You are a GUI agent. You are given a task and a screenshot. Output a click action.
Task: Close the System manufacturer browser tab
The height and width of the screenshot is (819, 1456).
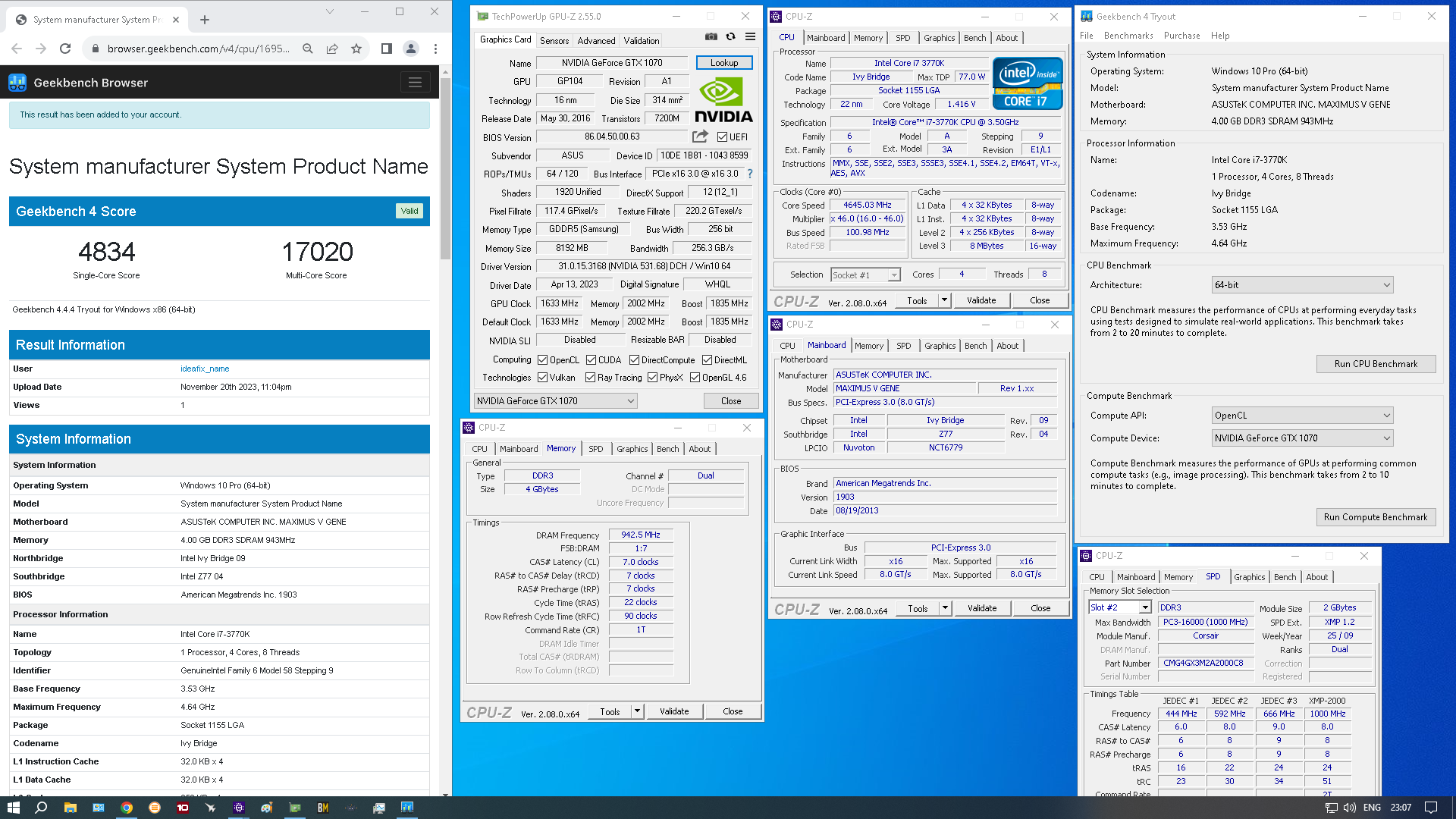pos(176,20)
